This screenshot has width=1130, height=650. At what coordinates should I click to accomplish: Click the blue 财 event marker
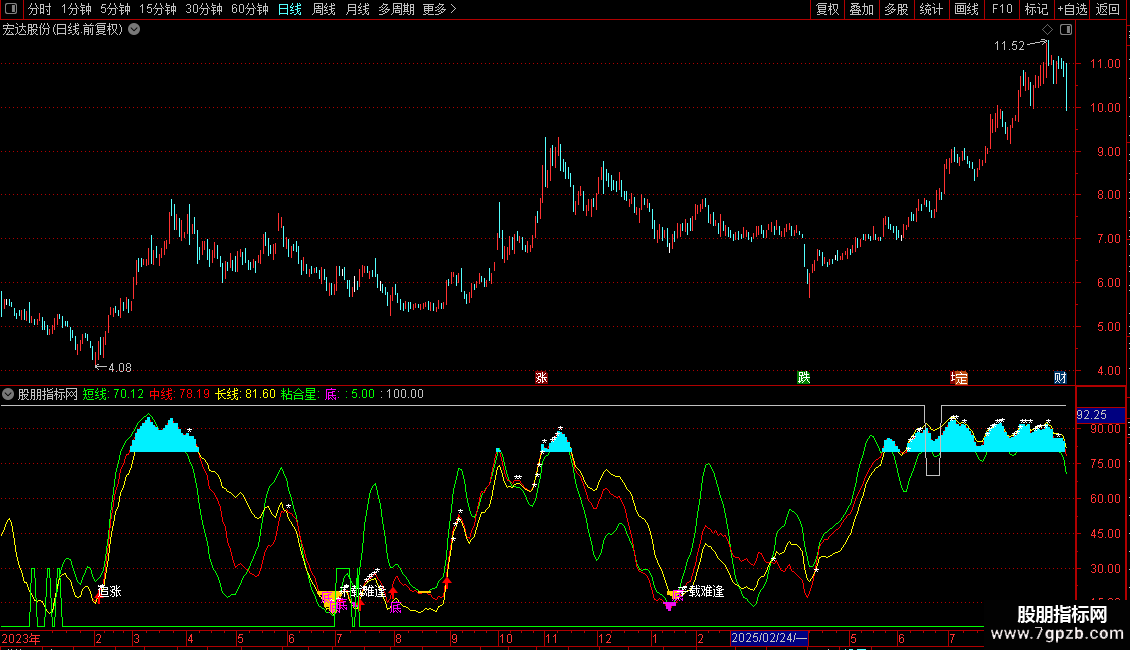1060,377
